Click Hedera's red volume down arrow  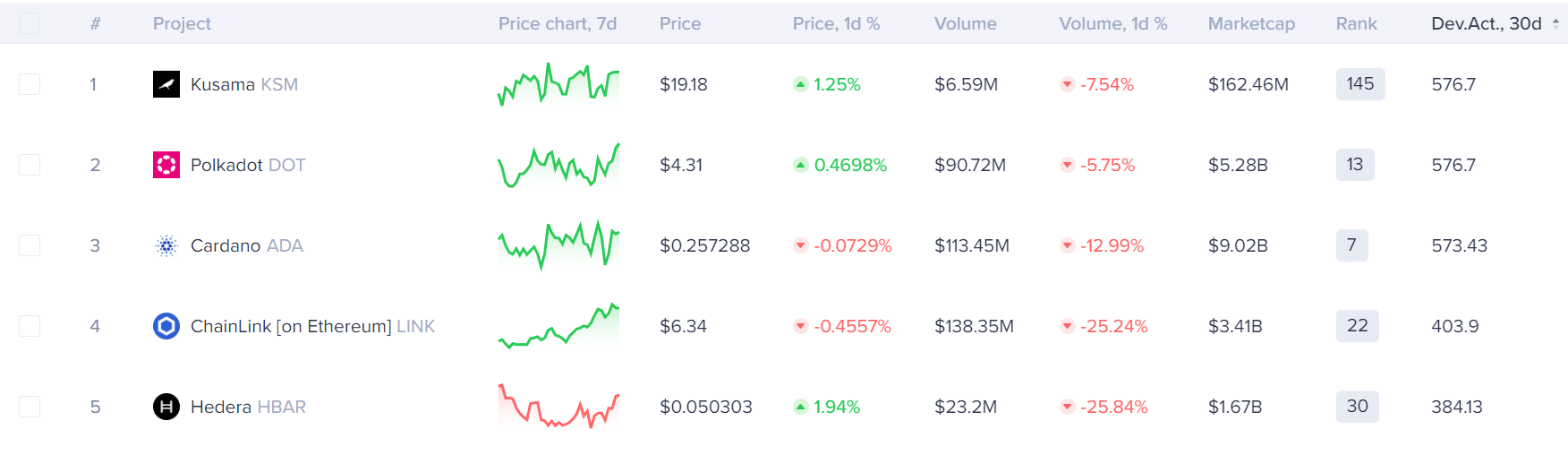tap(1067, 407)
